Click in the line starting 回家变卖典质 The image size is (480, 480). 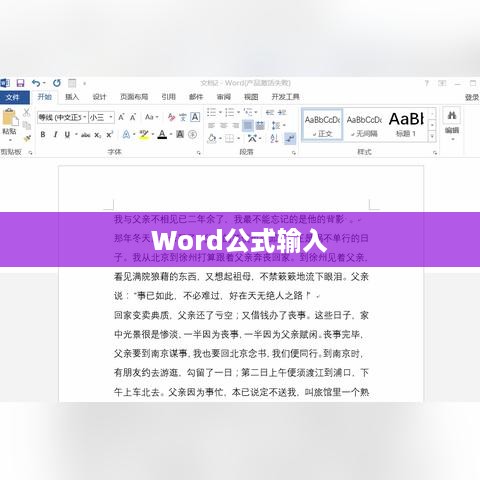tap(241, 315)
